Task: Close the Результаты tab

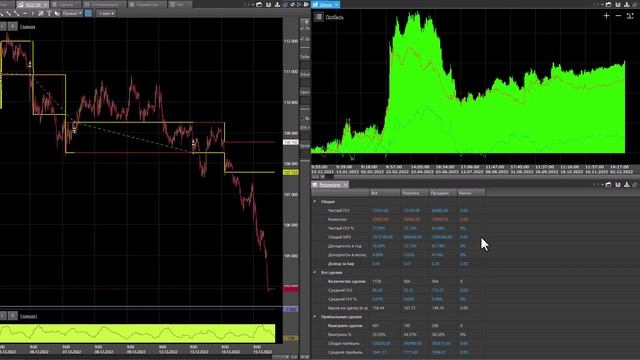Action: click(x=345, y=185)
